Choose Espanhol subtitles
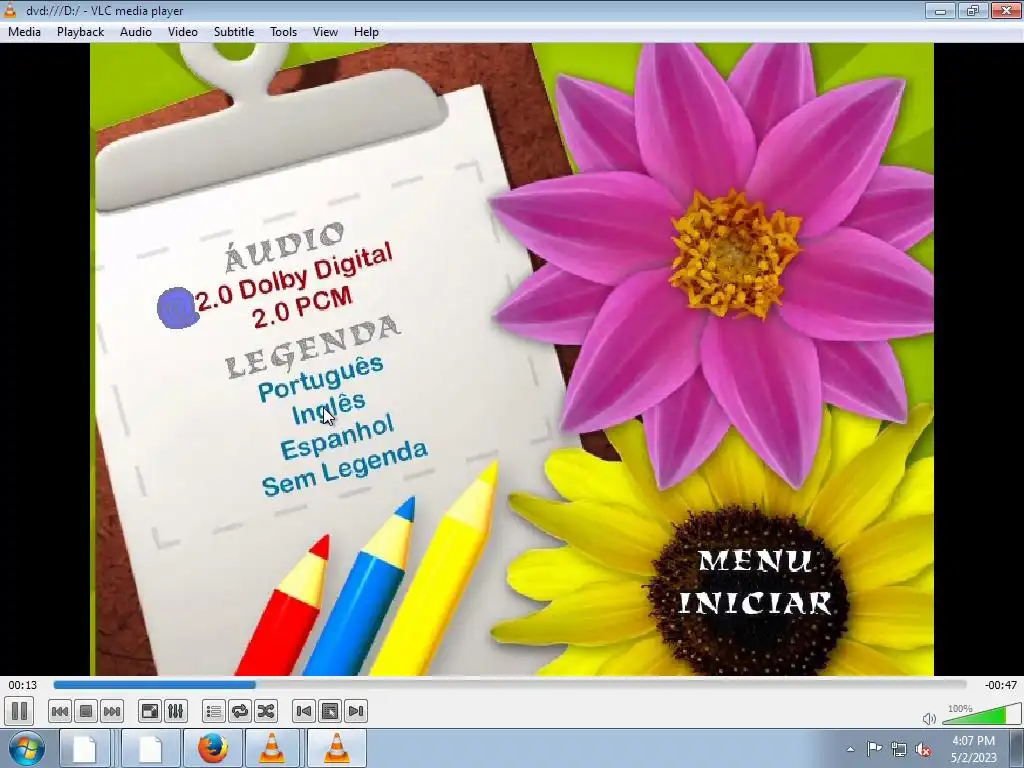 [x=337, y=437]
